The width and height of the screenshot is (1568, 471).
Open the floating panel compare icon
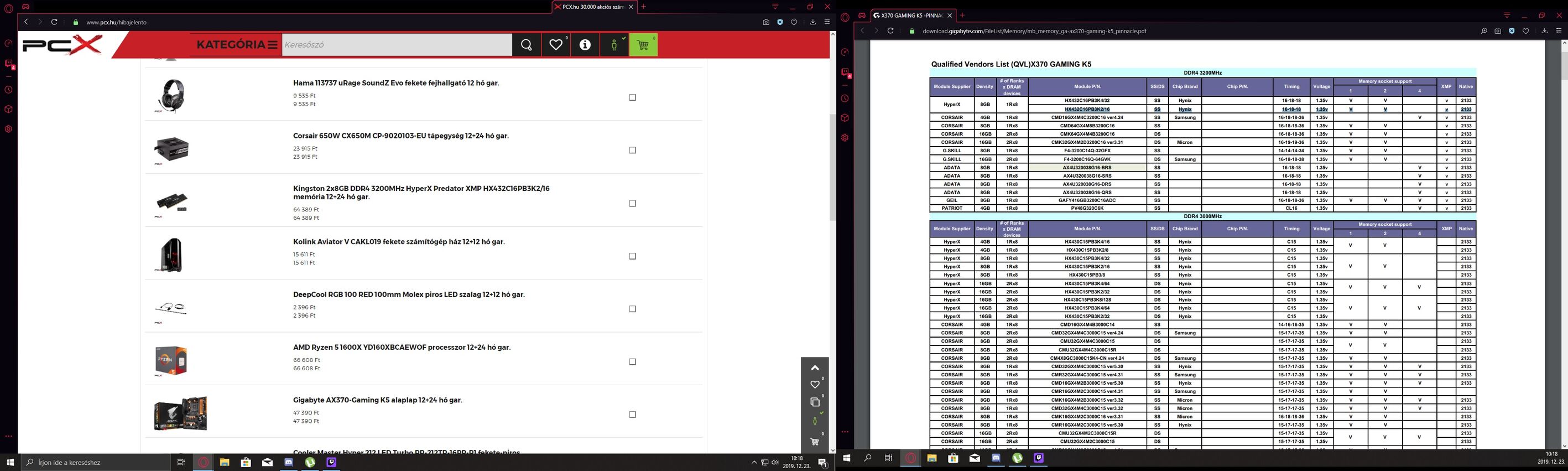click(x=815, y=401)
